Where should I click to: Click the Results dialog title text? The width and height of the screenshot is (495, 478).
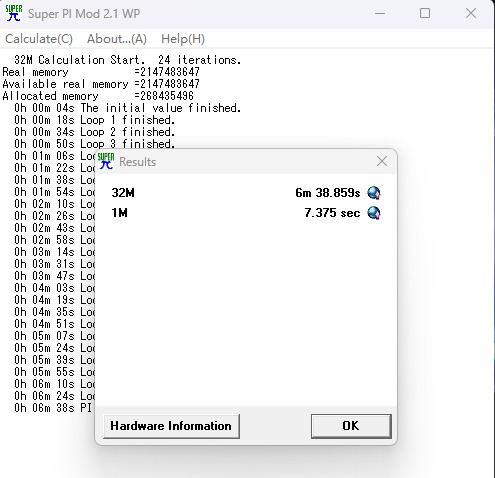tap(138, 162)
